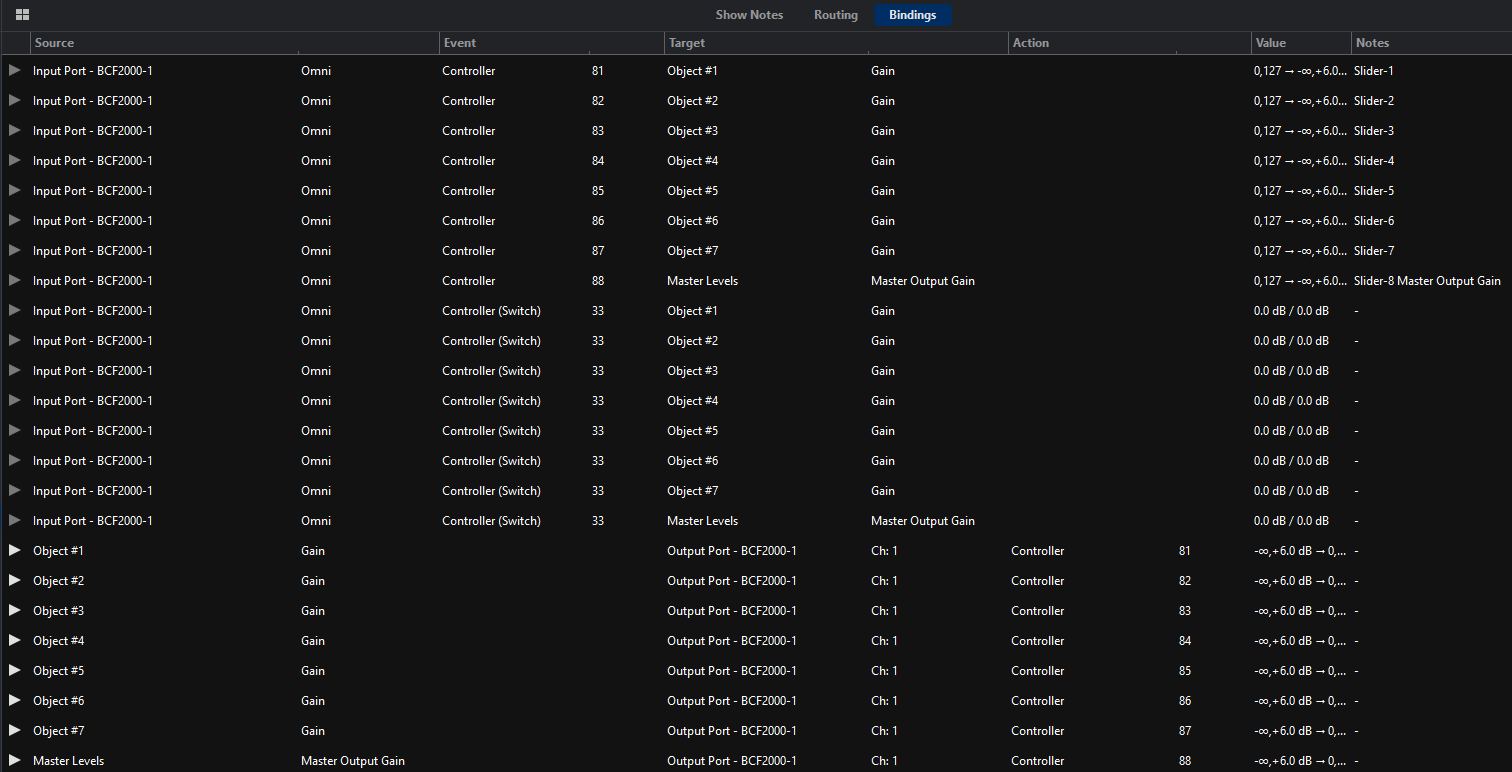Screen dimensions: 1512x772
Task: Click Output Port - BCF2000-1 in Object #1 row
Action: (x=732, y=551)
